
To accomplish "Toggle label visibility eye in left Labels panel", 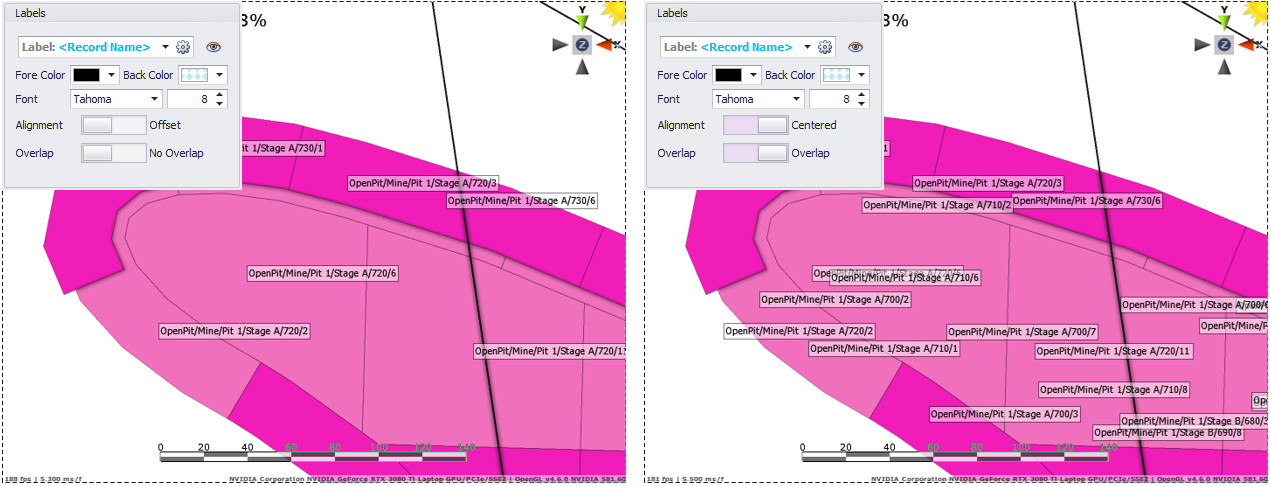I will coord(213,47).
